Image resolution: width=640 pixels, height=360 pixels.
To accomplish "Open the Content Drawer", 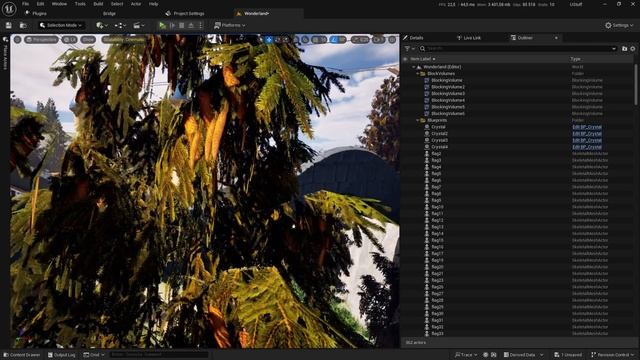I will (x=22, y=355).
